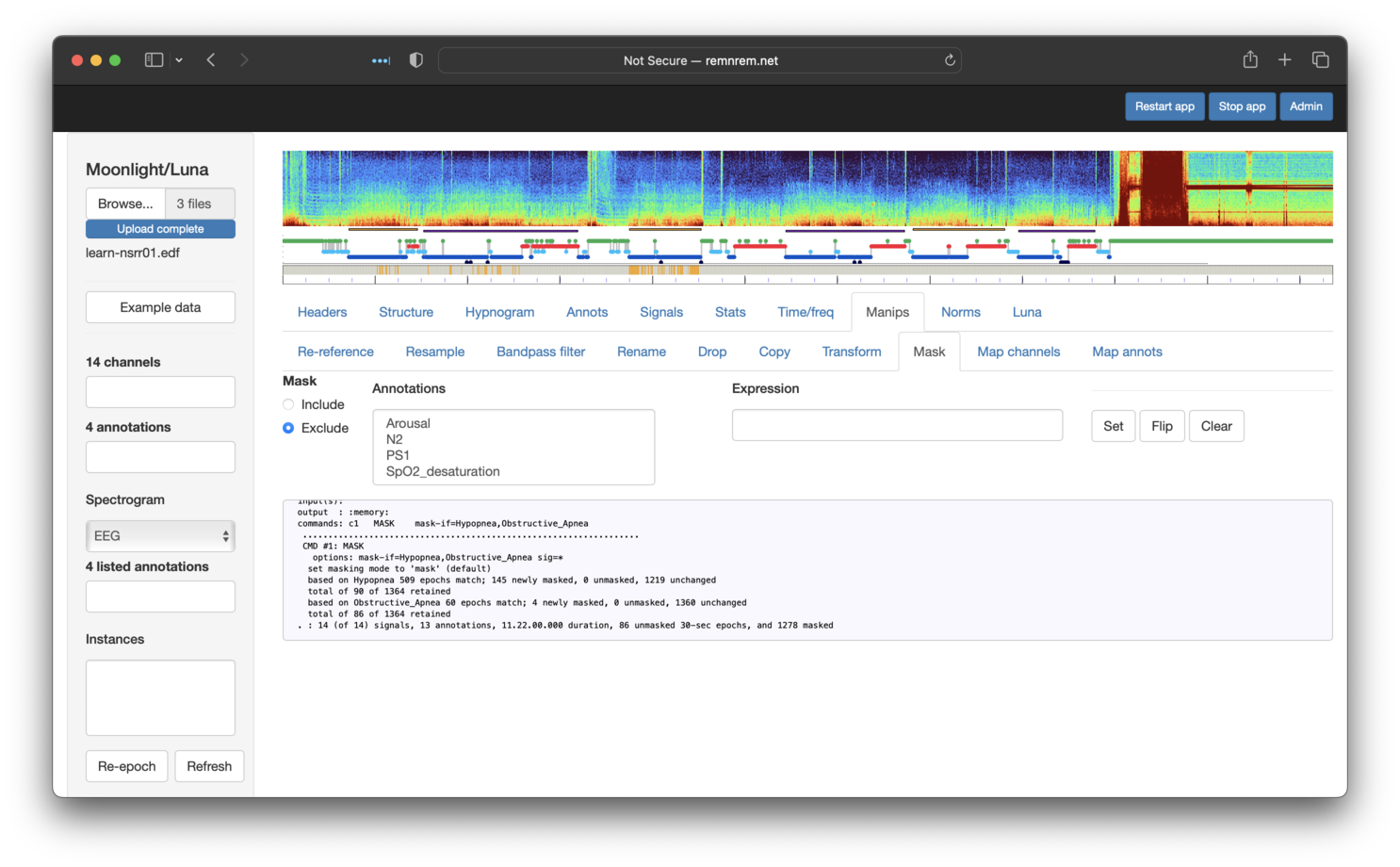Click the privacy shield icon
Image resolution: width=1400 pixels, height=867 pixels.
pyautogui.click(x=415, y=60)
